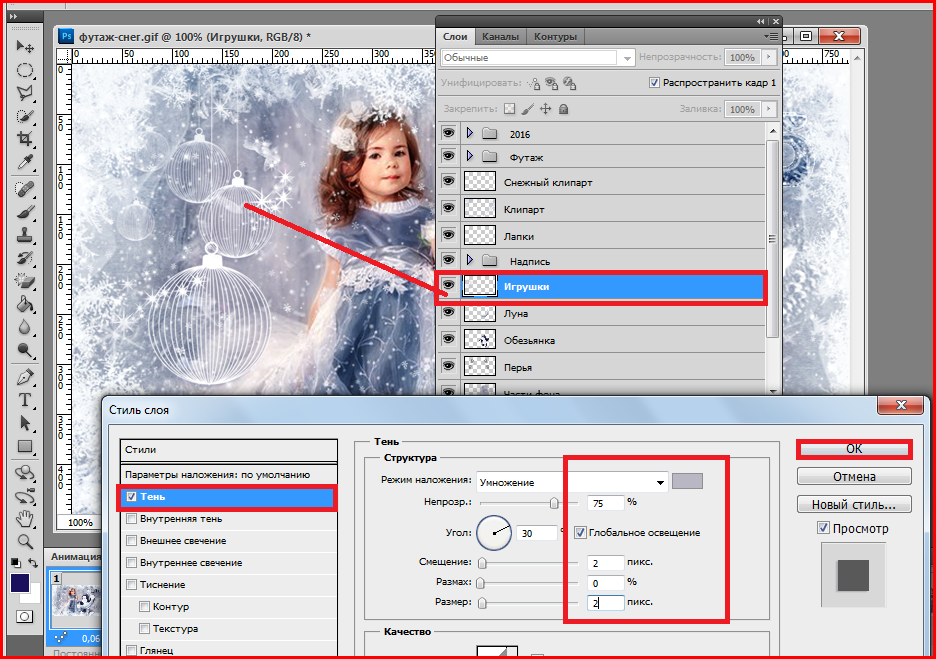Click the Угол angle dial
The height and width of the screenshot is (659, 936).
click(x=494, y=532)
